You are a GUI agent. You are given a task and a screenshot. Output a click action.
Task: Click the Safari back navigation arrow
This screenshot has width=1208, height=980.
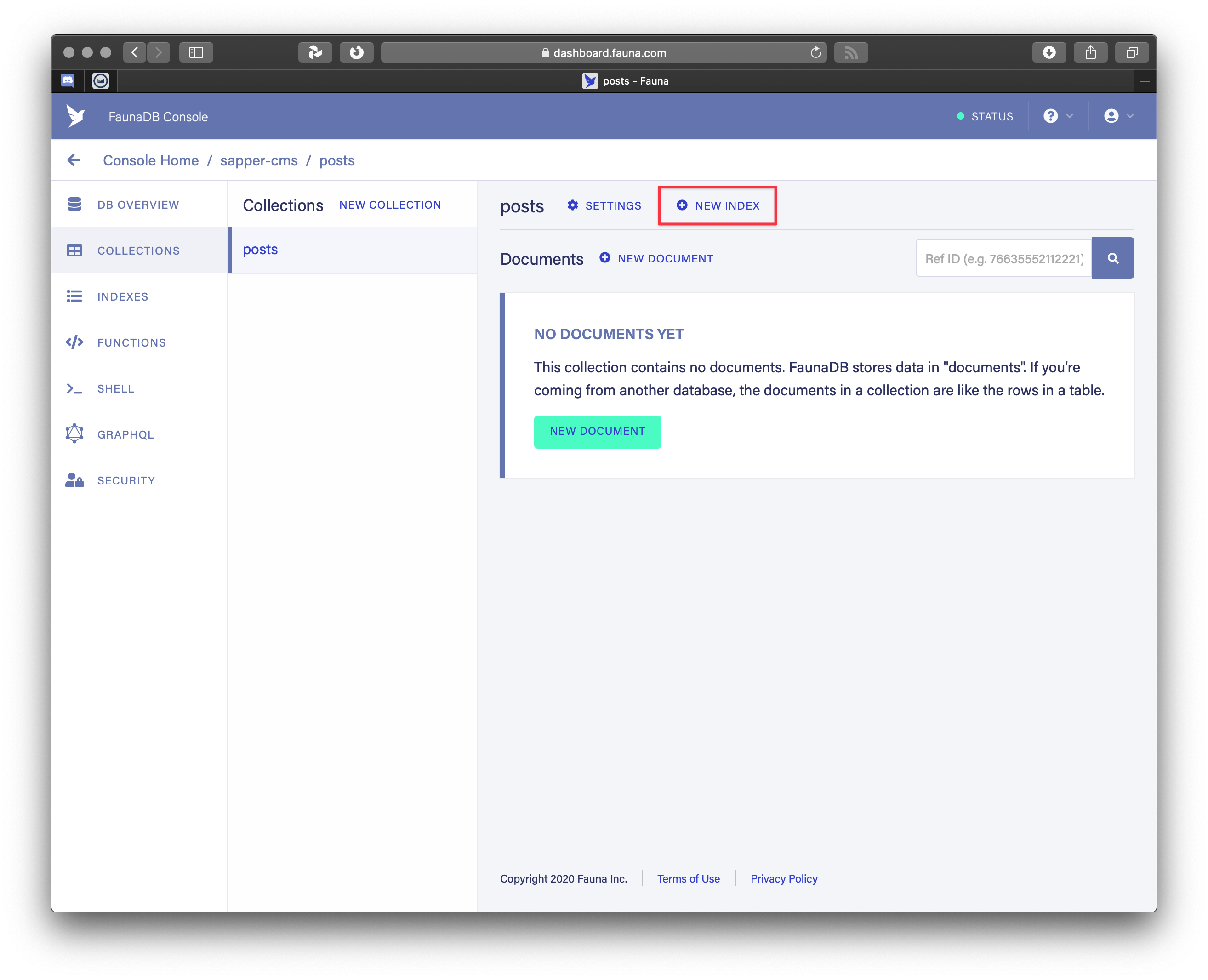(134, 52)
